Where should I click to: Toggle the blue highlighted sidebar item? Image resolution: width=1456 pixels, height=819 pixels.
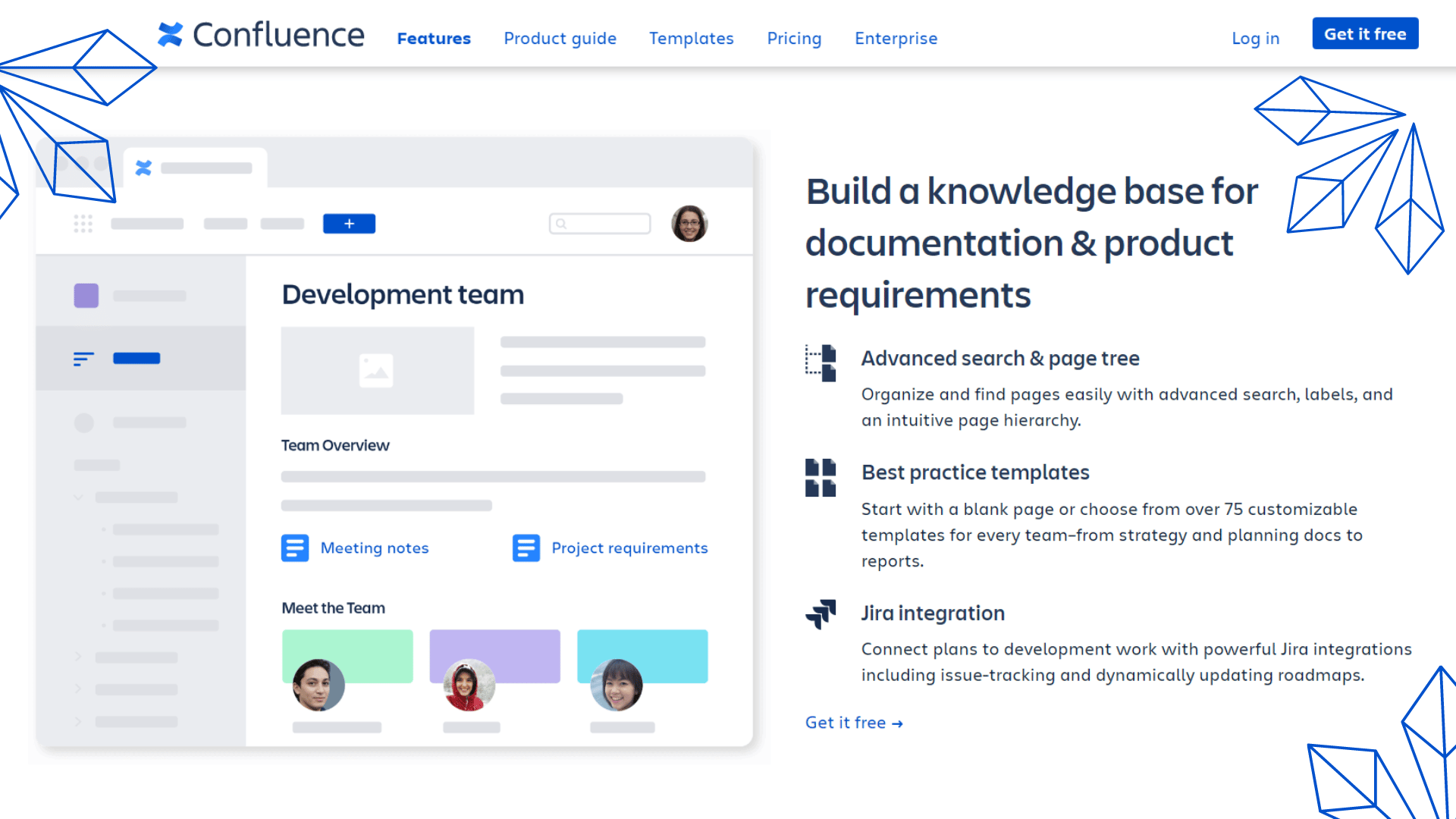(x=139, y=358)
